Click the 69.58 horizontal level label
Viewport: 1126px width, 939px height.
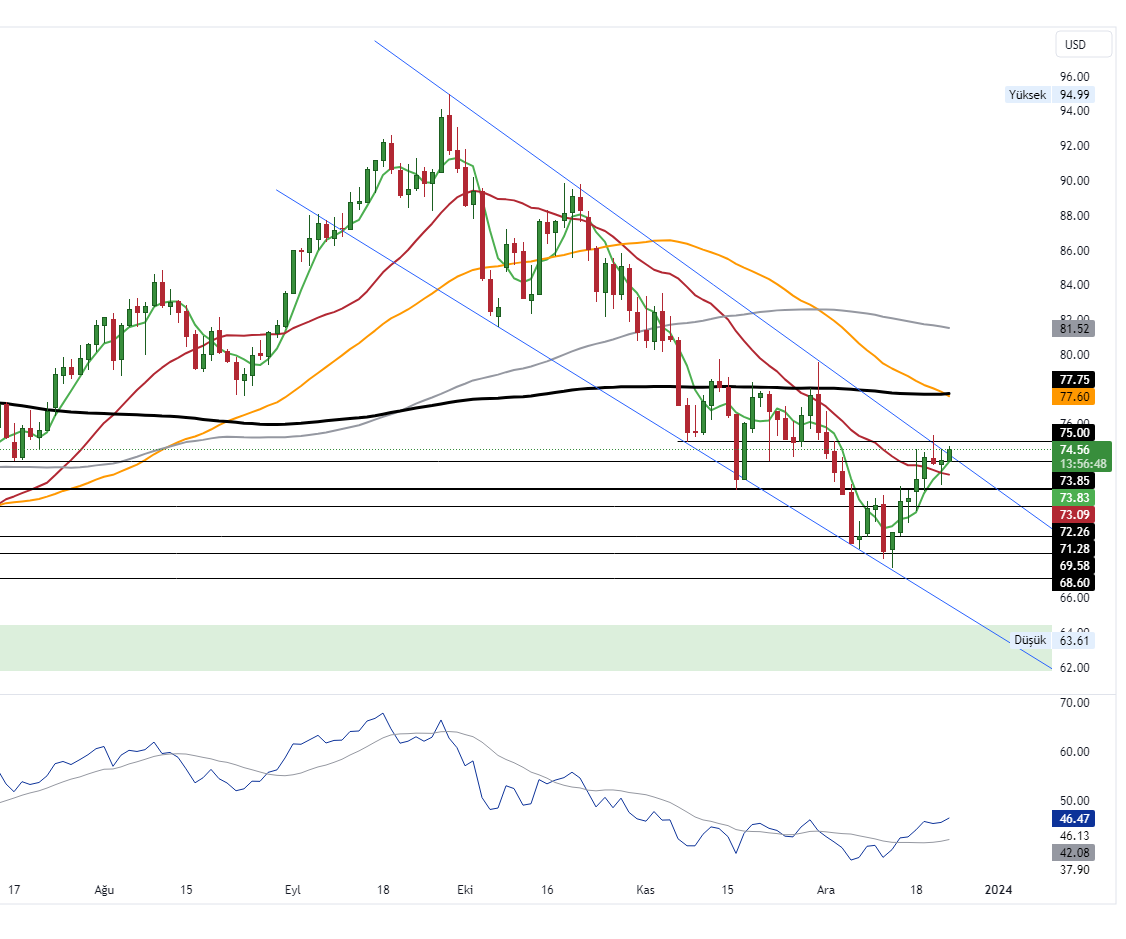[x=1074, y=566]
